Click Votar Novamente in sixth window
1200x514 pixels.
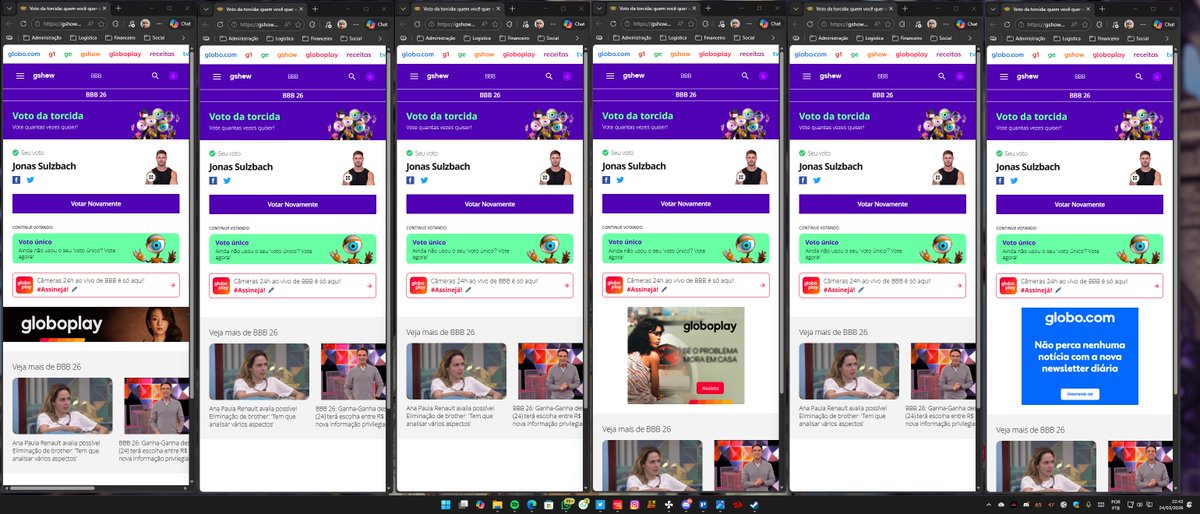coord(1081,203)
